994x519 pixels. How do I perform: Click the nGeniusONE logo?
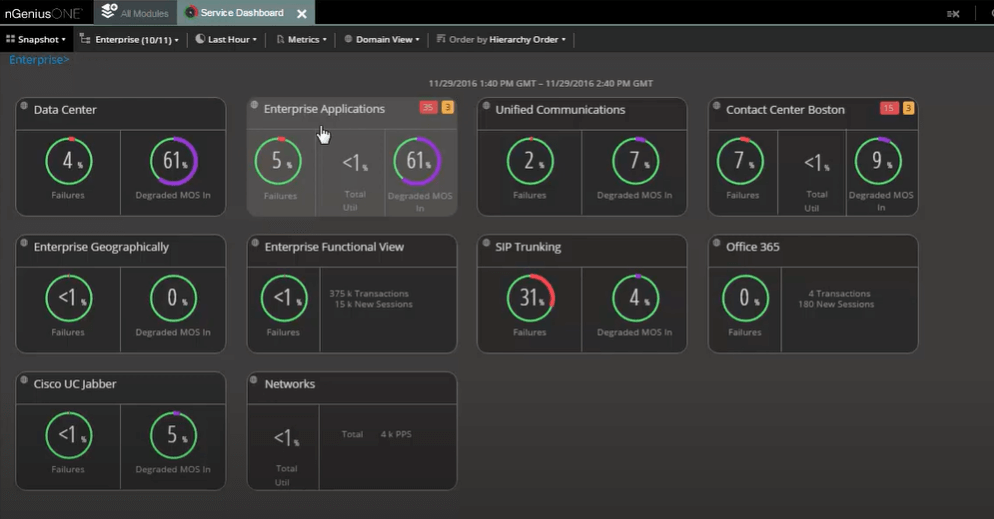pos(43,13)
